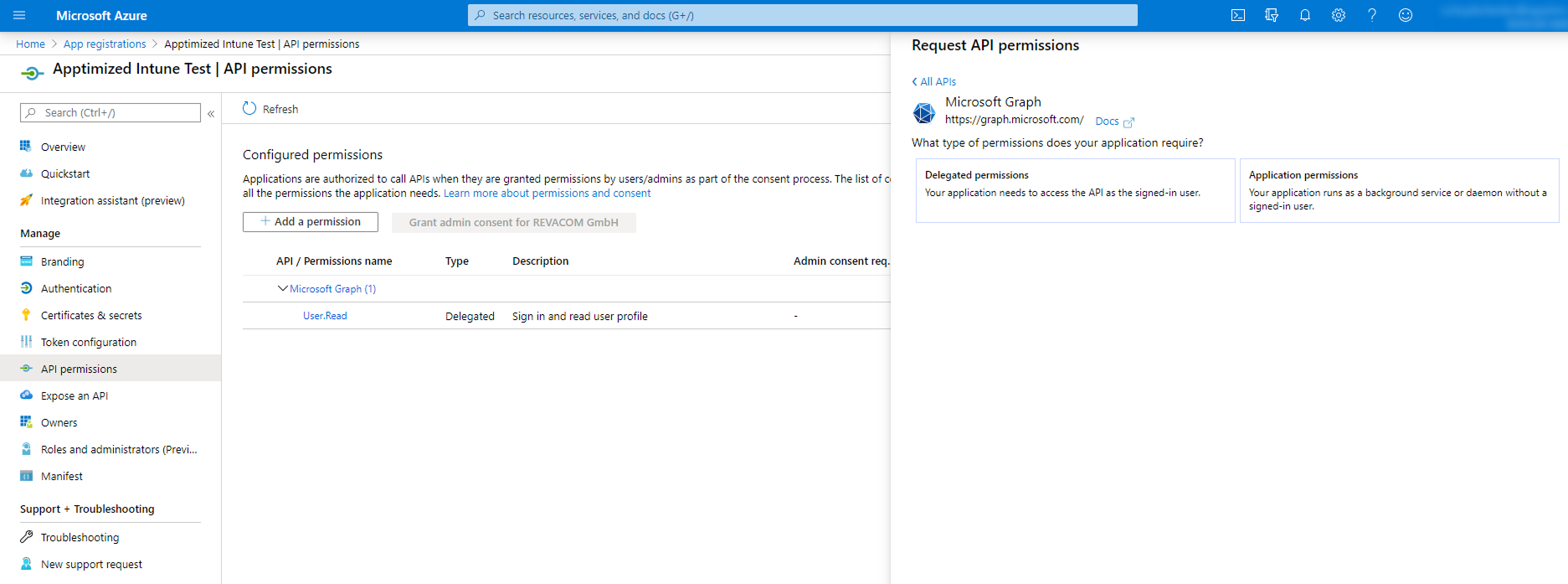Click the Quickstart cloud icon
1568x584 pixels.
point(26,173)
